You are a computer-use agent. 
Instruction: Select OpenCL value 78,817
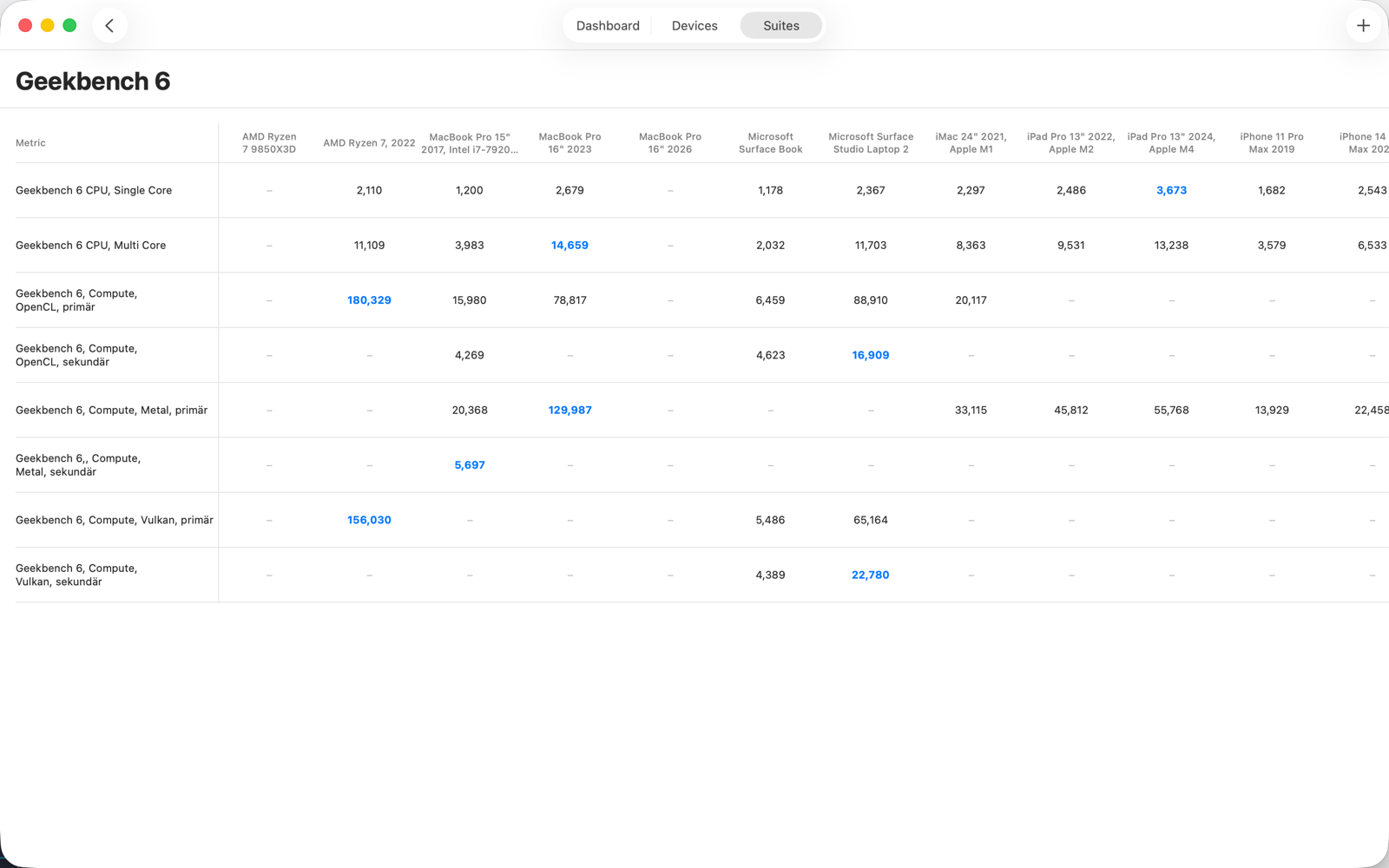[569, 300]
